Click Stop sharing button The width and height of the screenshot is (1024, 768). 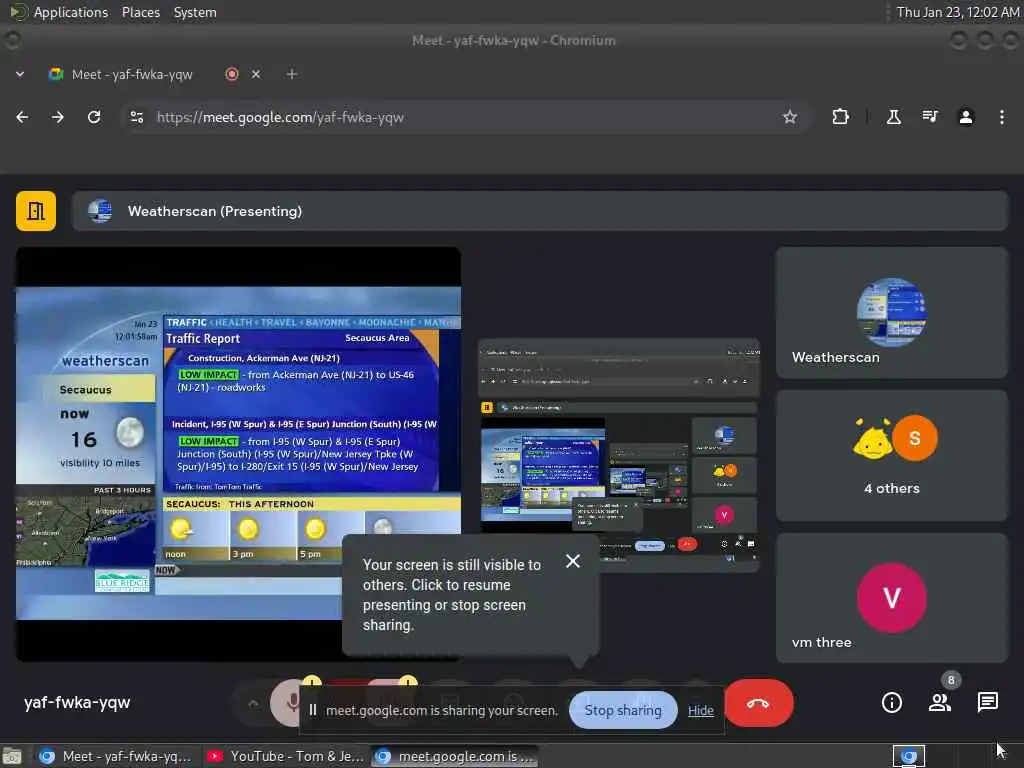pyautogui.click(x=623, y=710)
